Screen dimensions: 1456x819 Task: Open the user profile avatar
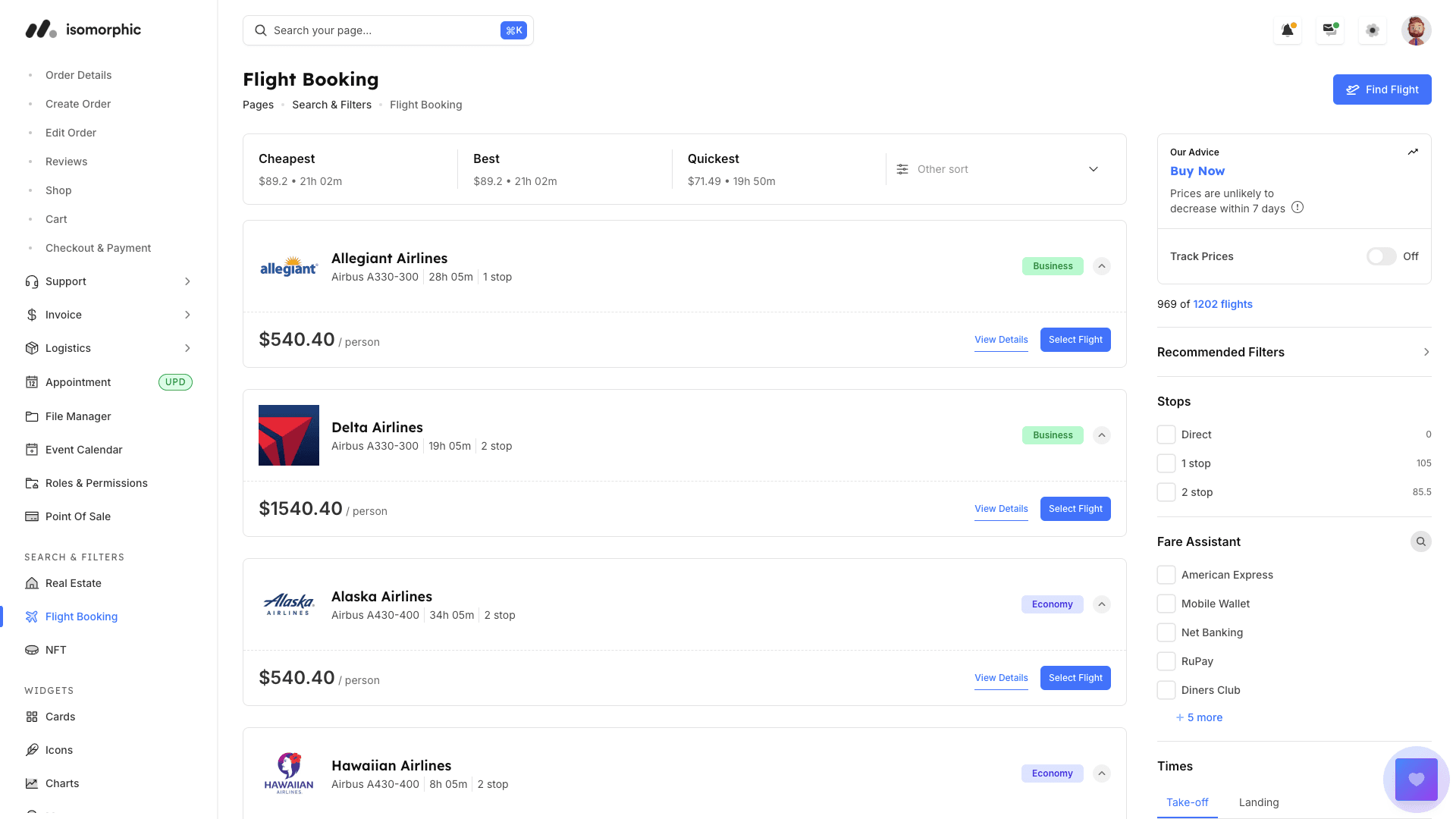pos(1416,30)
